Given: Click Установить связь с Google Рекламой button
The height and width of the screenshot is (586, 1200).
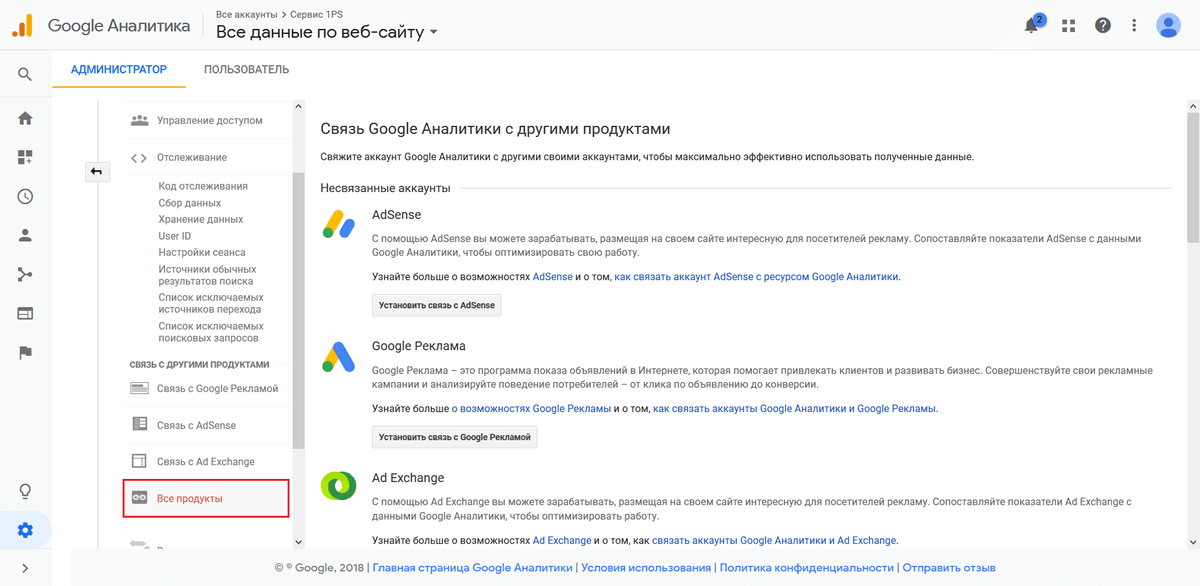Looking at the screenshot, I should (x=454, y=437).
